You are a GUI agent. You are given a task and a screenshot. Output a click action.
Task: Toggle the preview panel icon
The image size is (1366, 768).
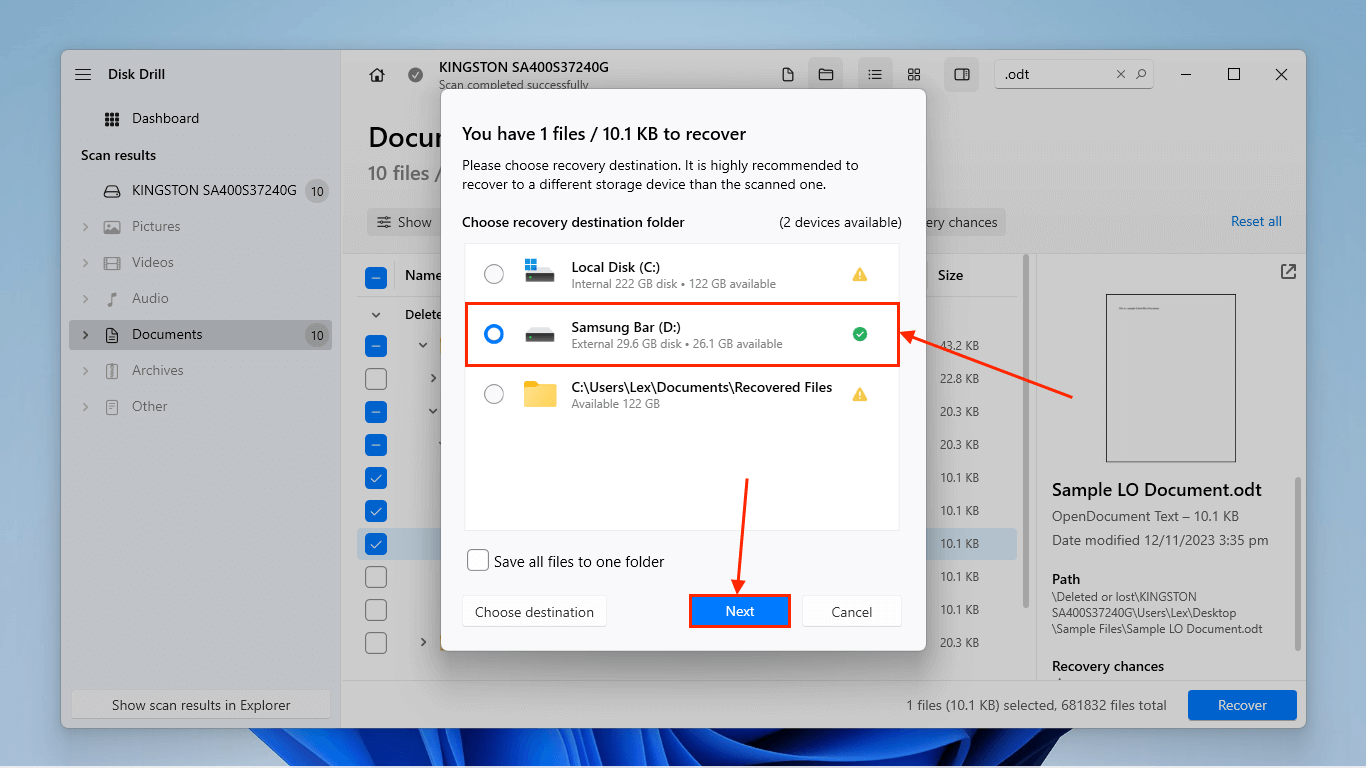(962, 75)
